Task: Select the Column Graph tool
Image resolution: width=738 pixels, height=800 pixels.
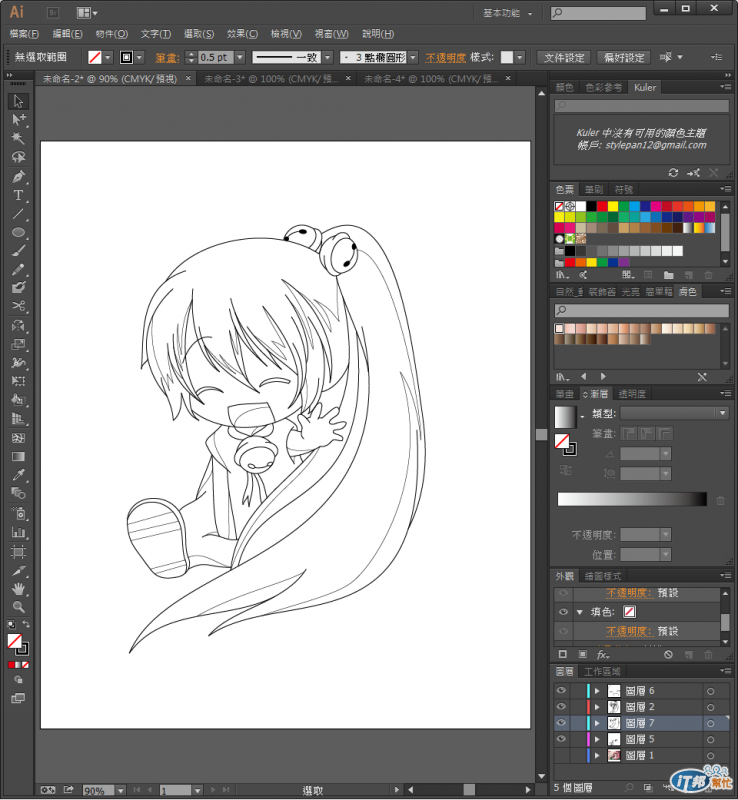Action: tap(18, 532)
